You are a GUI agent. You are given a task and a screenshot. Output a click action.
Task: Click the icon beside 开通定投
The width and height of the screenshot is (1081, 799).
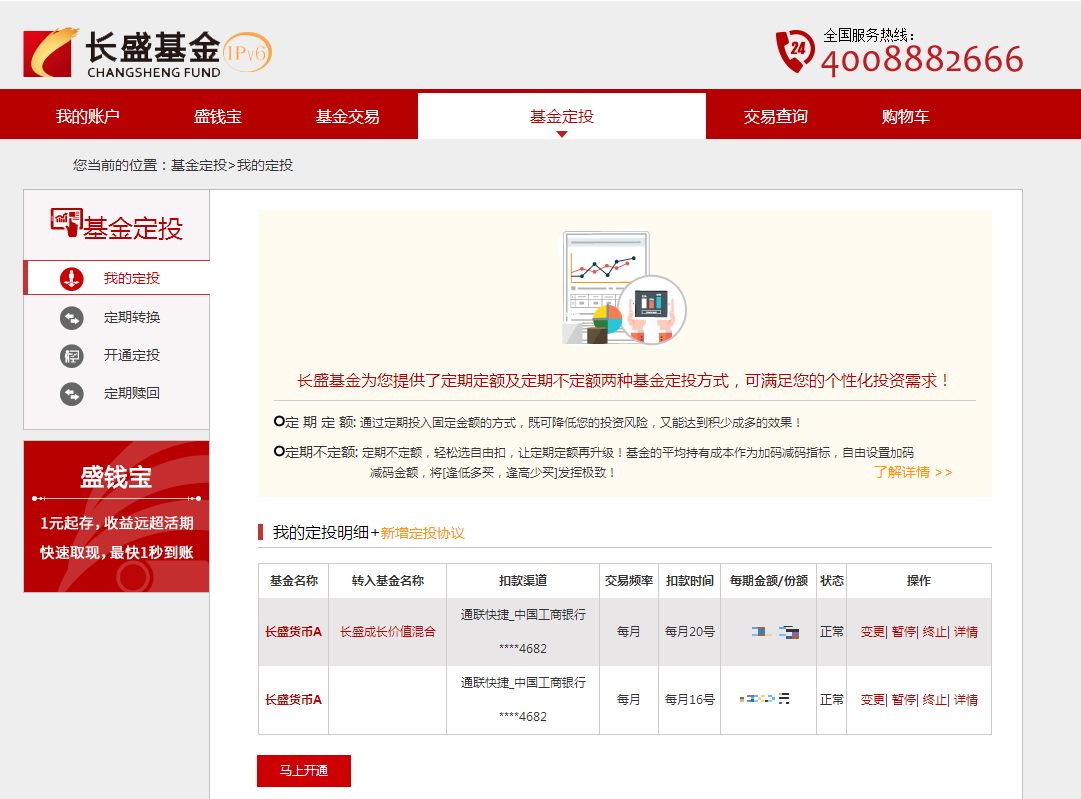point(72,356)
